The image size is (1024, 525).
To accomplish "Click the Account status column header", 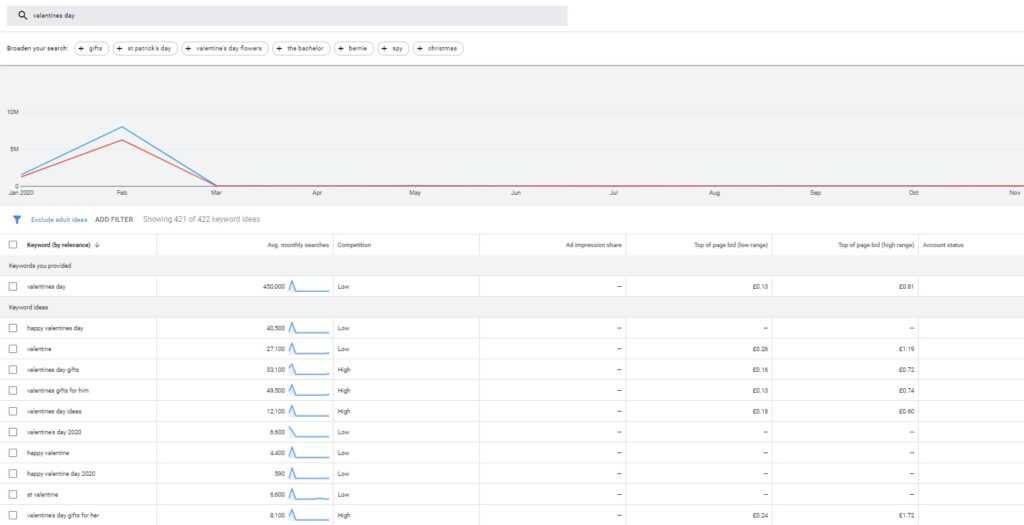I will tap(943, 246).
